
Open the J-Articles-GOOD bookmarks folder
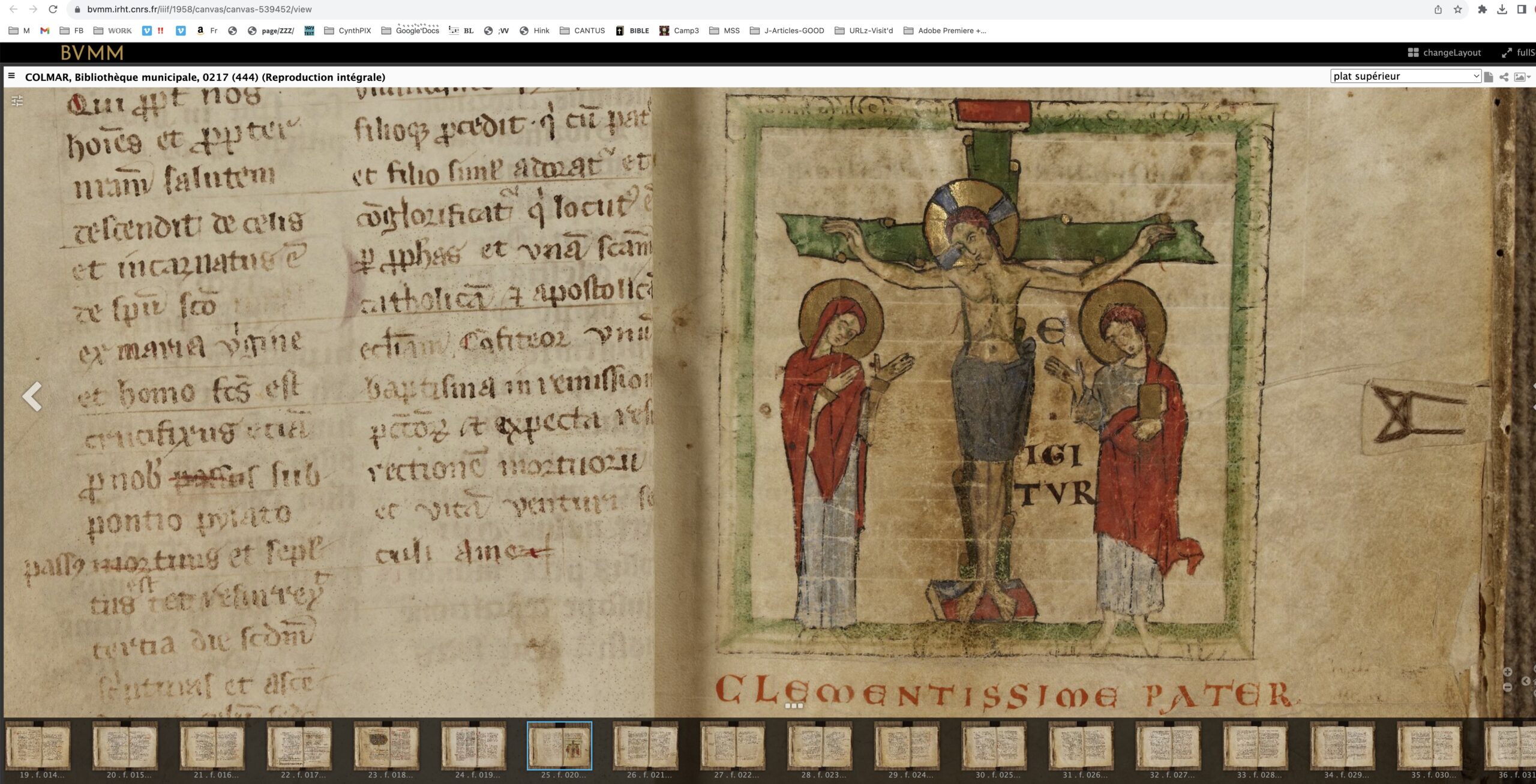click(x=787, y=31)
